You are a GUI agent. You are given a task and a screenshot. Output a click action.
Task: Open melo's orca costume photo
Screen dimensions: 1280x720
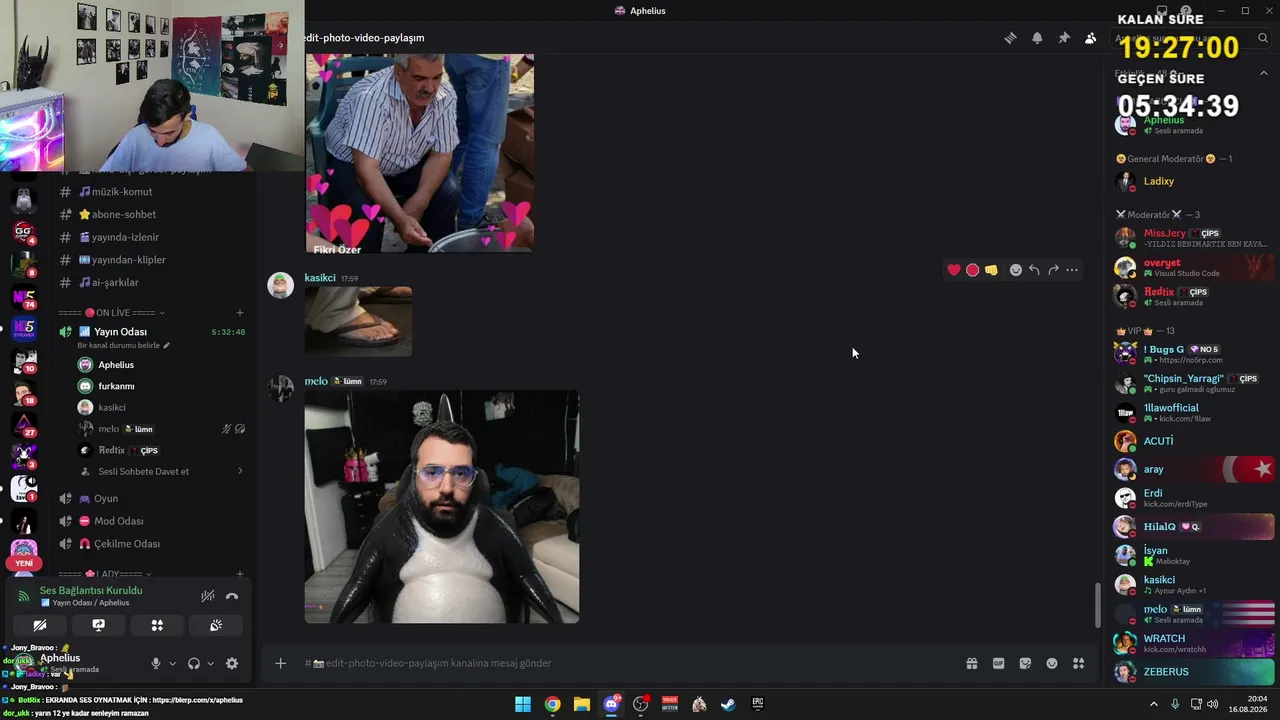(442, 507)
